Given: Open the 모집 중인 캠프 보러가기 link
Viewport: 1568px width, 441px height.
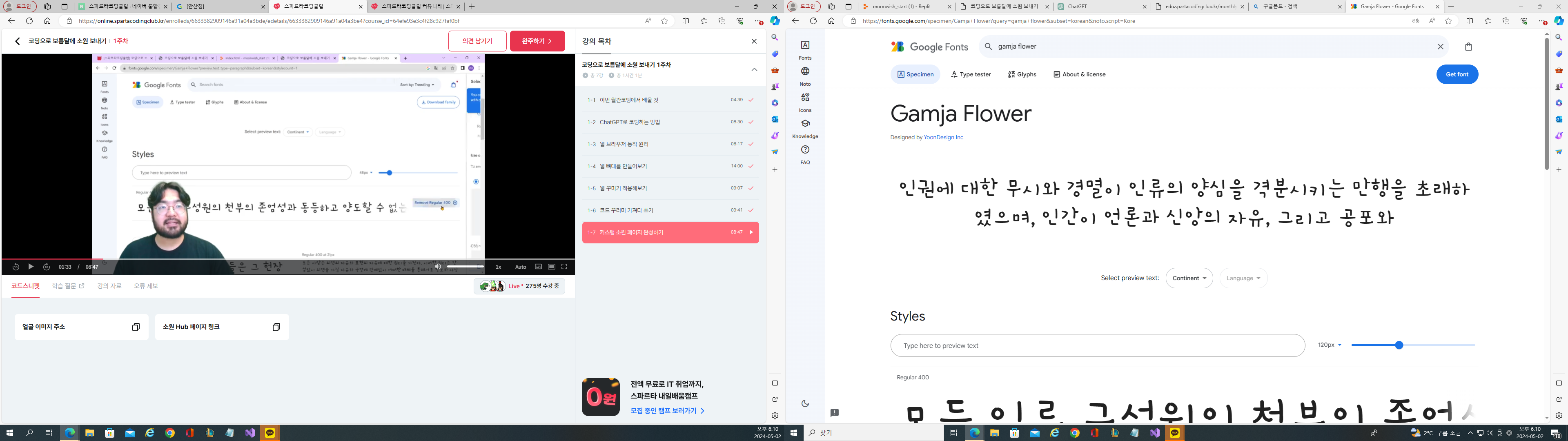Looking at the screenshot, I should click(667, 410).
